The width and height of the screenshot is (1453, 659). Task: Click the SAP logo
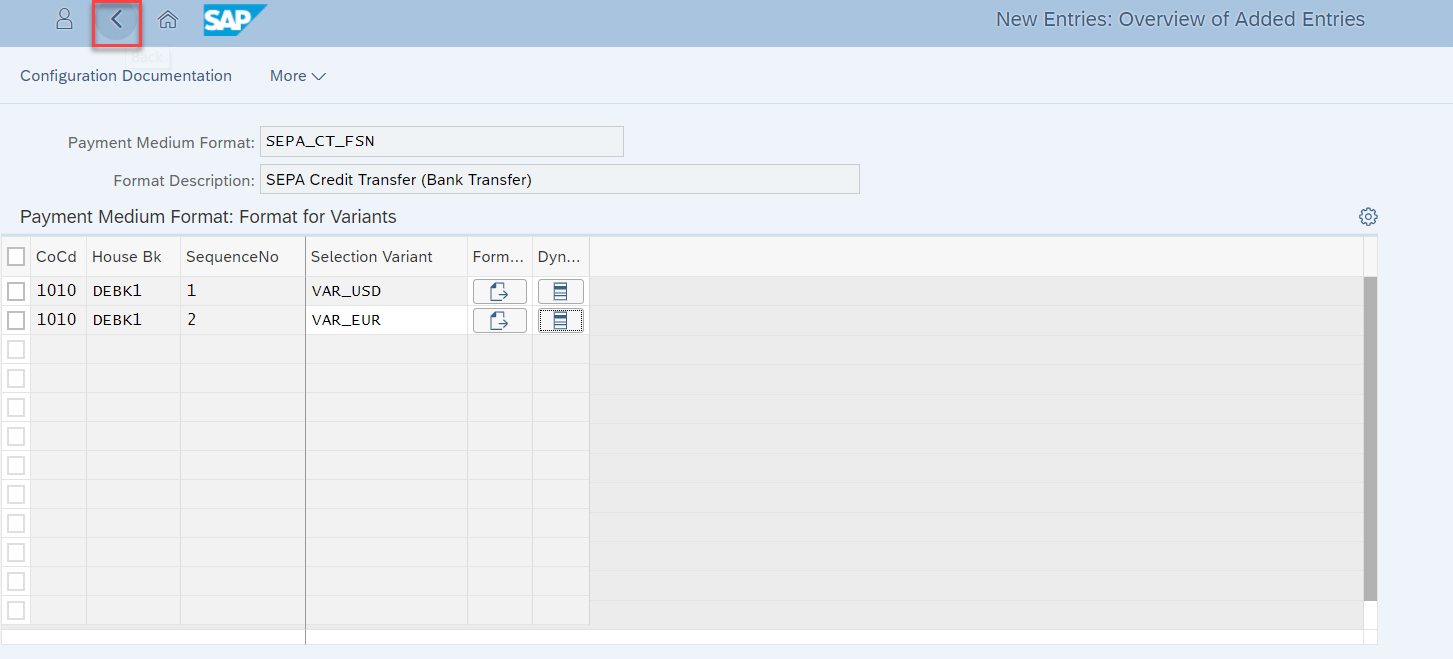[x=235, y=19]
